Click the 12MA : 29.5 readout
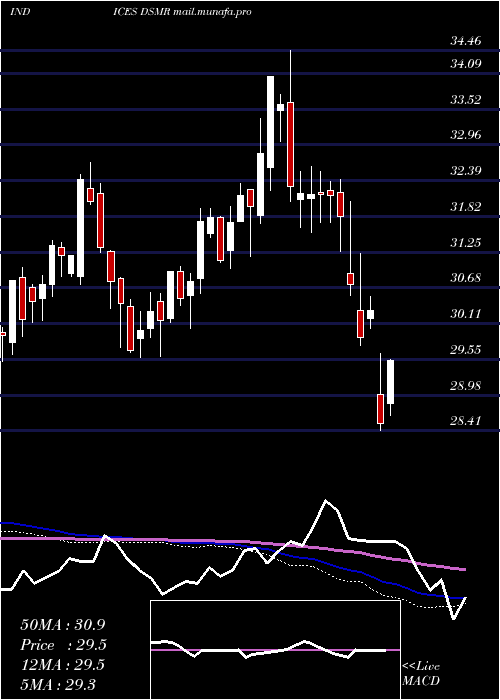Screen dimensions: 500x700 pyautogui.click(x=63, y=665)
